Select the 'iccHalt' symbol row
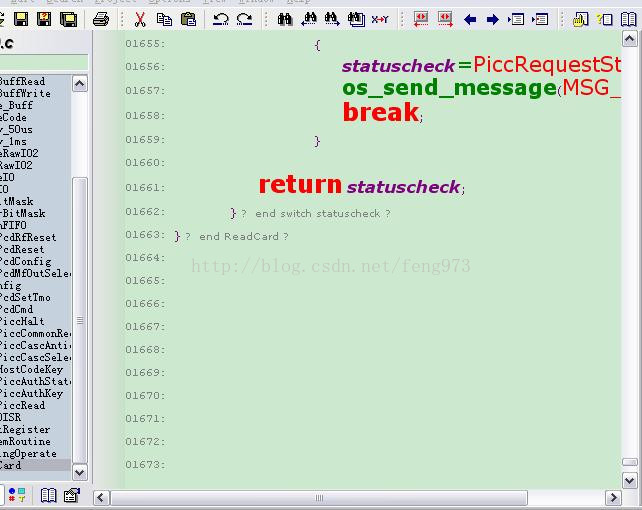The image size is (642, 510). [35, 321]
